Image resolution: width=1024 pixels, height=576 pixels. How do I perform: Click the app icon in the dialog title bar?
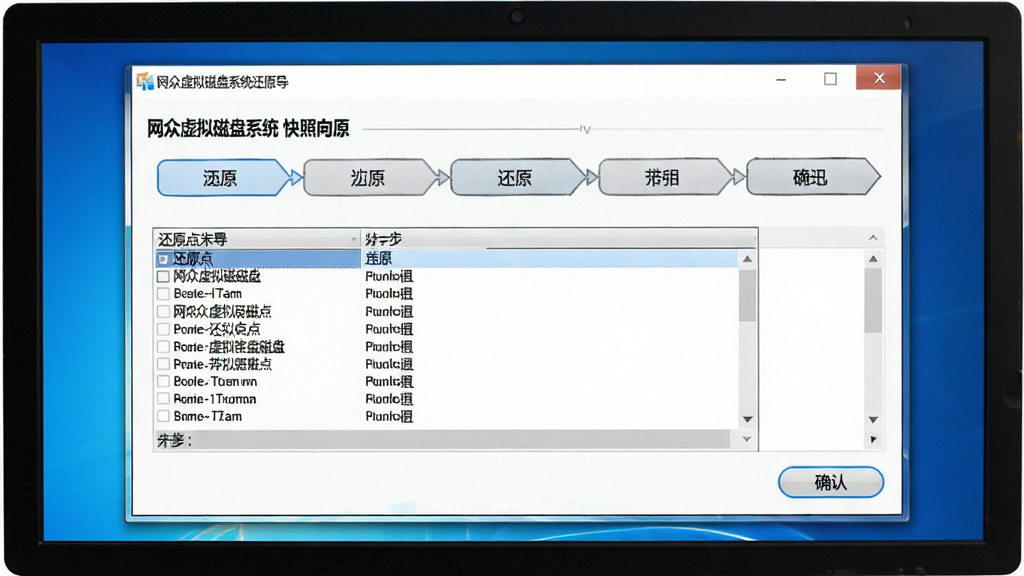click(145, 82)
